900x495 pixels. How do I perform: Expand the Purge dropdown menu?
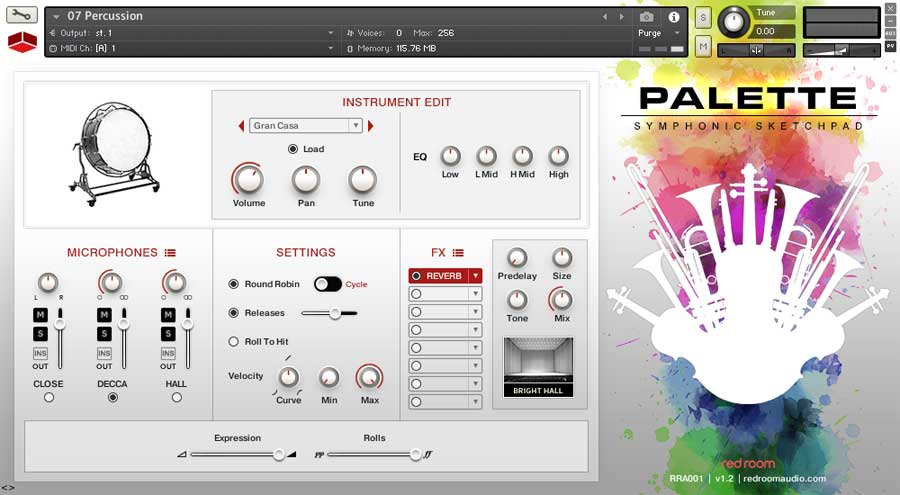tap(677, 33)
